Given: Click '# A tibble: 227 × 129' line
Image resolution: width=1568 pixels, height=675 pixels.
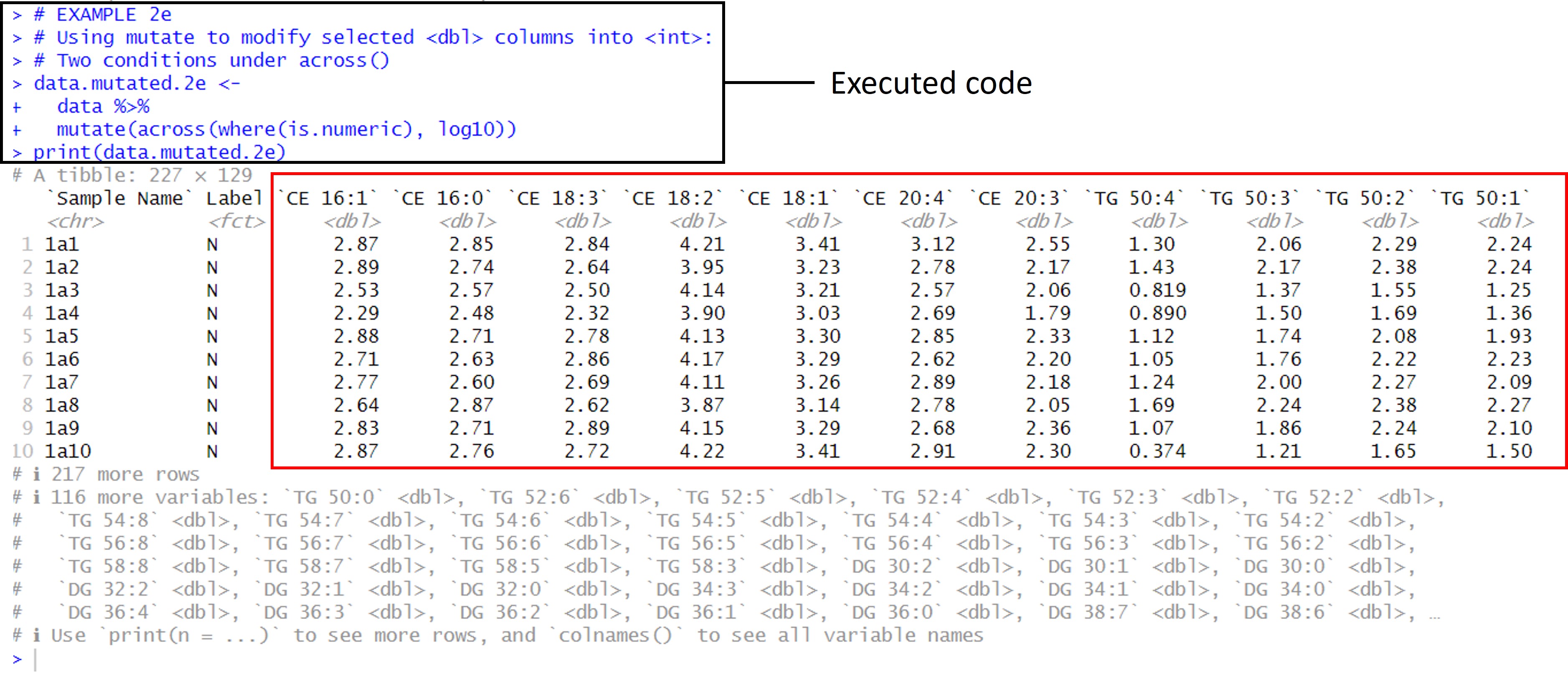Looking at the screenshot, I should pos(132,176).
